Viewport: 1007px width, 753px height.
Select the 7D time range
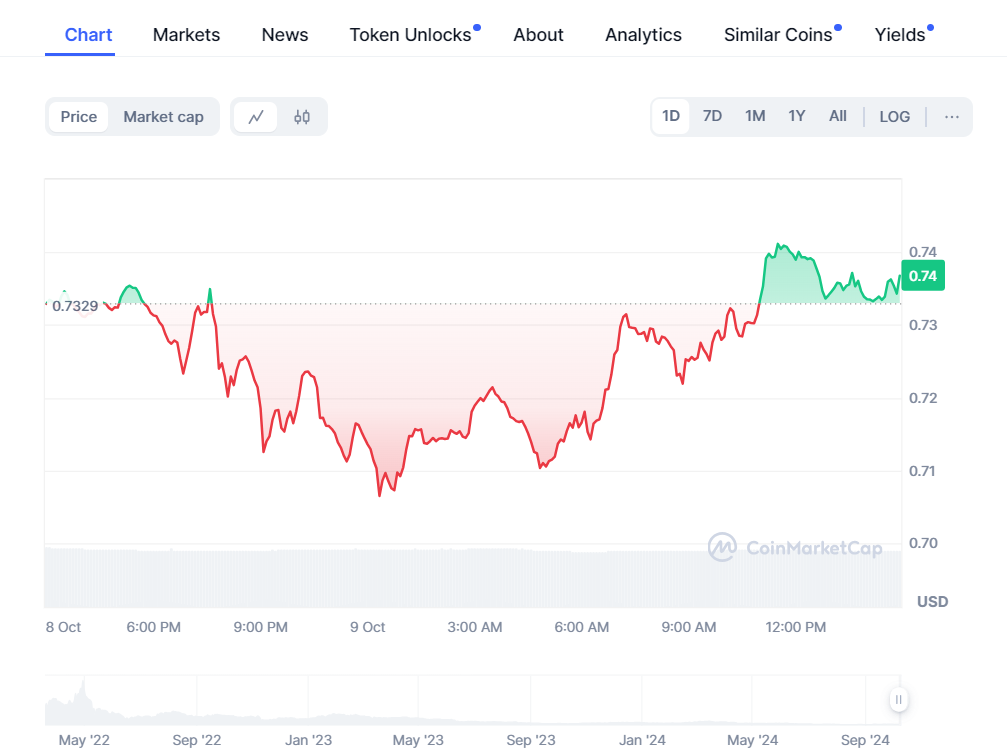pyautogui.click(x=712, y=116)
